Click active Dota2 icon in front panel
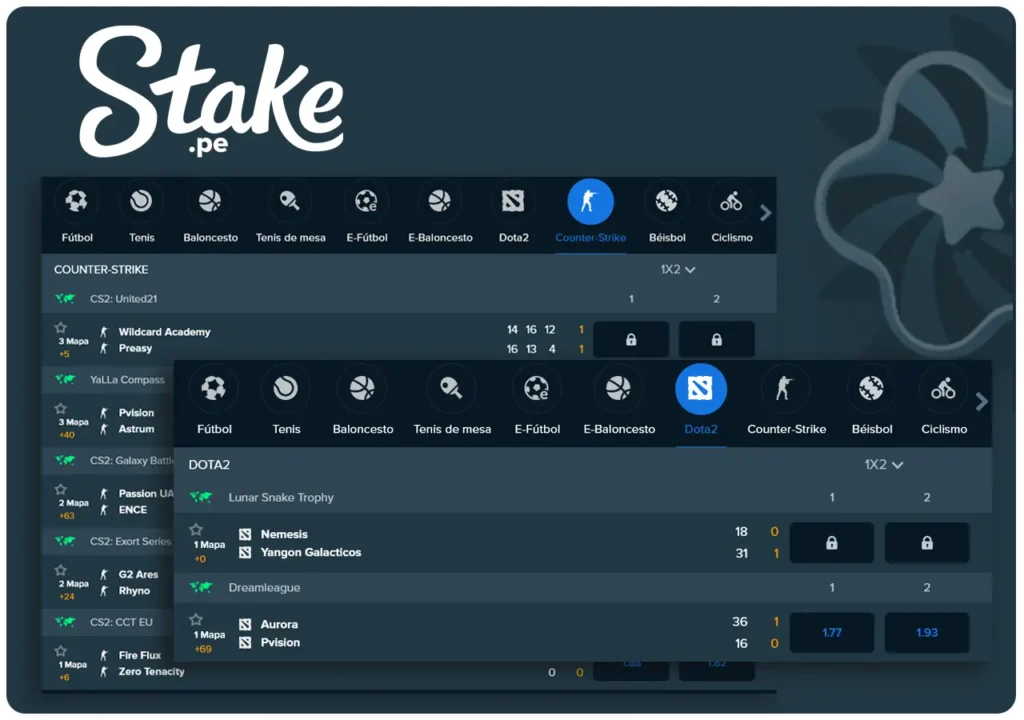The height and width of the screenshot is (720, 1024). click(x=701, y=389)
